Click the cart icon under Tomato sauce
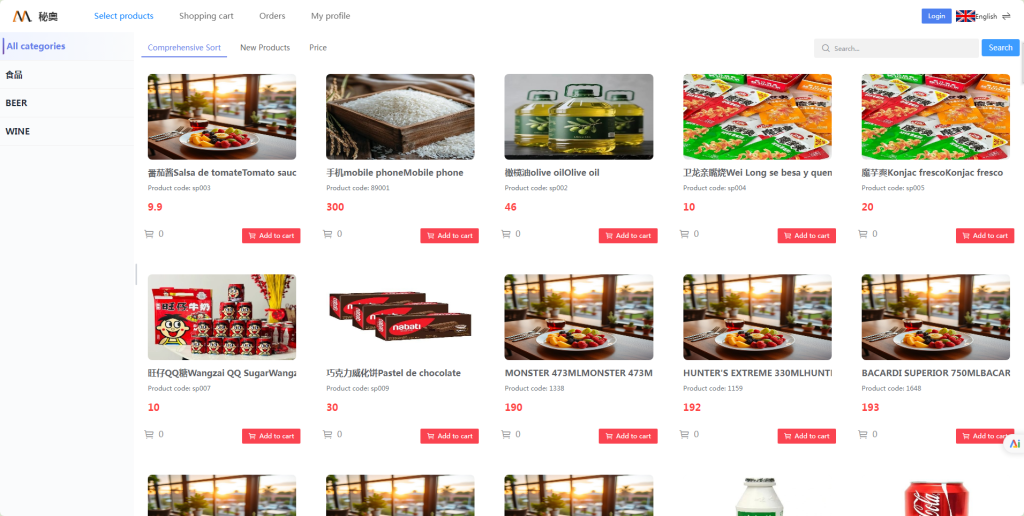Viewport: 1024px width, 516px height. (x=148, y=234)
